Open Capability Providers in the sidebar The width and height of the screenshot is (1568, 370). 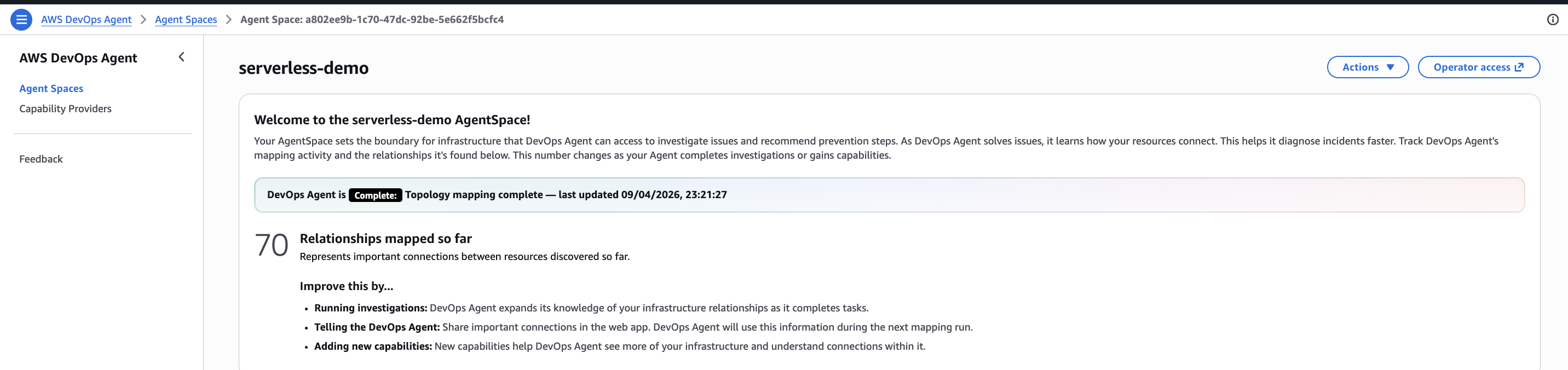click(65, 108)
